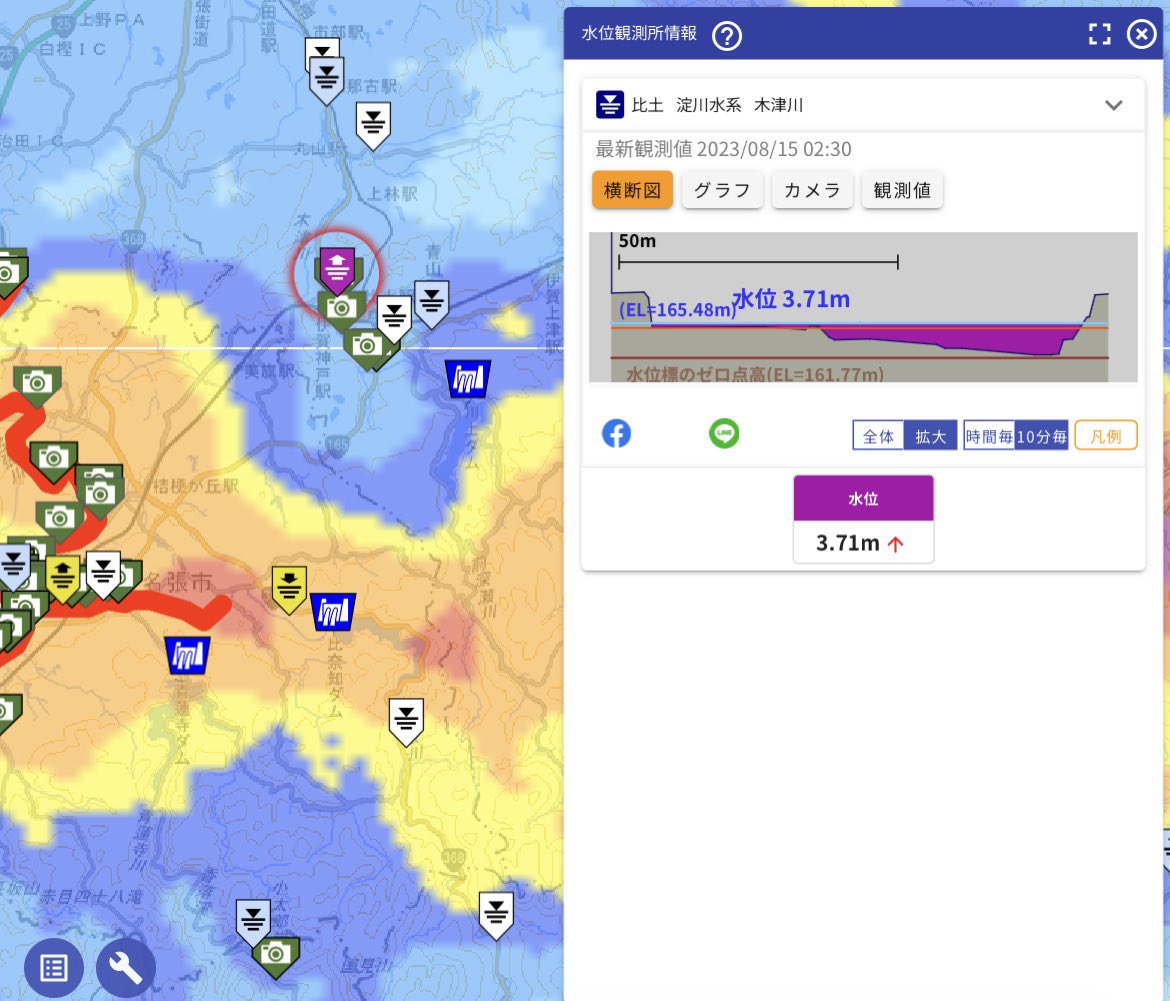The width and height of the screenshot is (1170, 1001).
Task: Select water gauge marker near 那古駅
Action: pyautogui.click(x=327, y=81)
